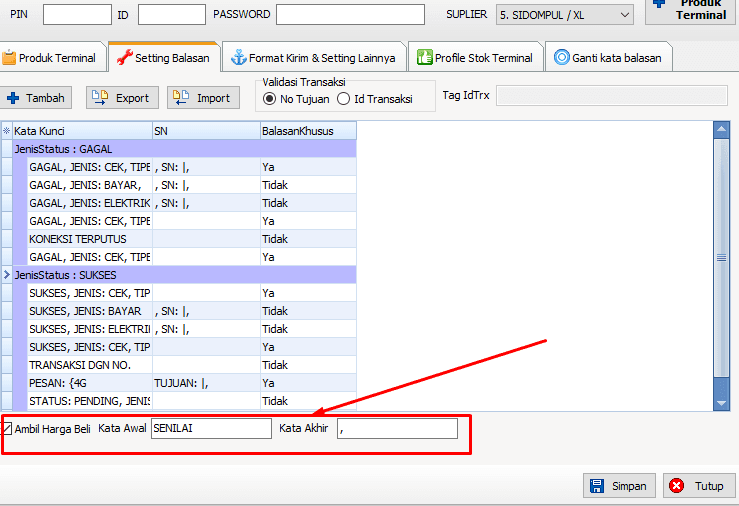The image size is (739, 506).
Task: Click the Produk Terminal plus icon
Action: tap(658, 5)
